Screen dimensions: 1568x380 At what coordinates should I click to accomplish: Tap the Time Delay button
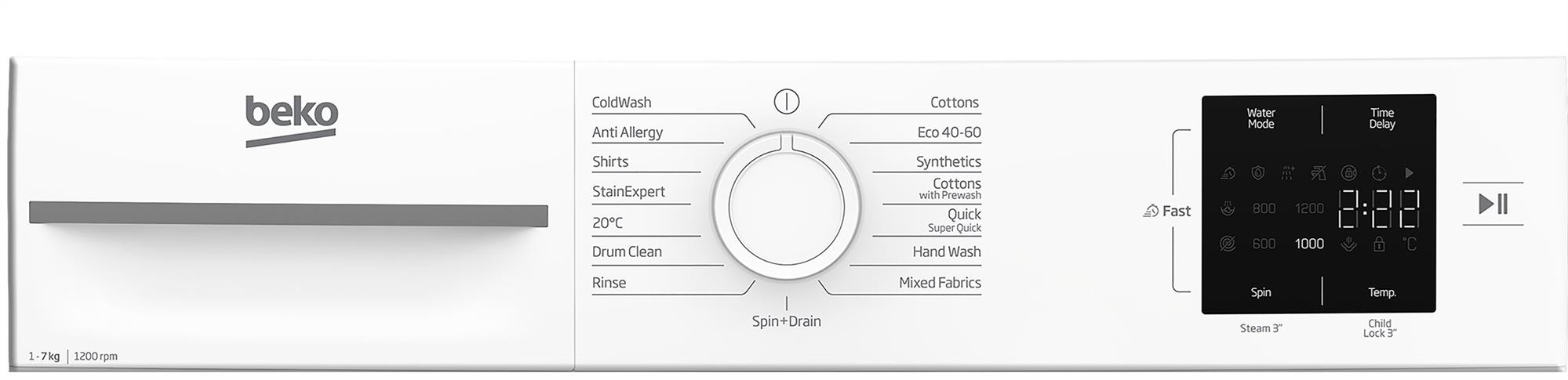1381,118
